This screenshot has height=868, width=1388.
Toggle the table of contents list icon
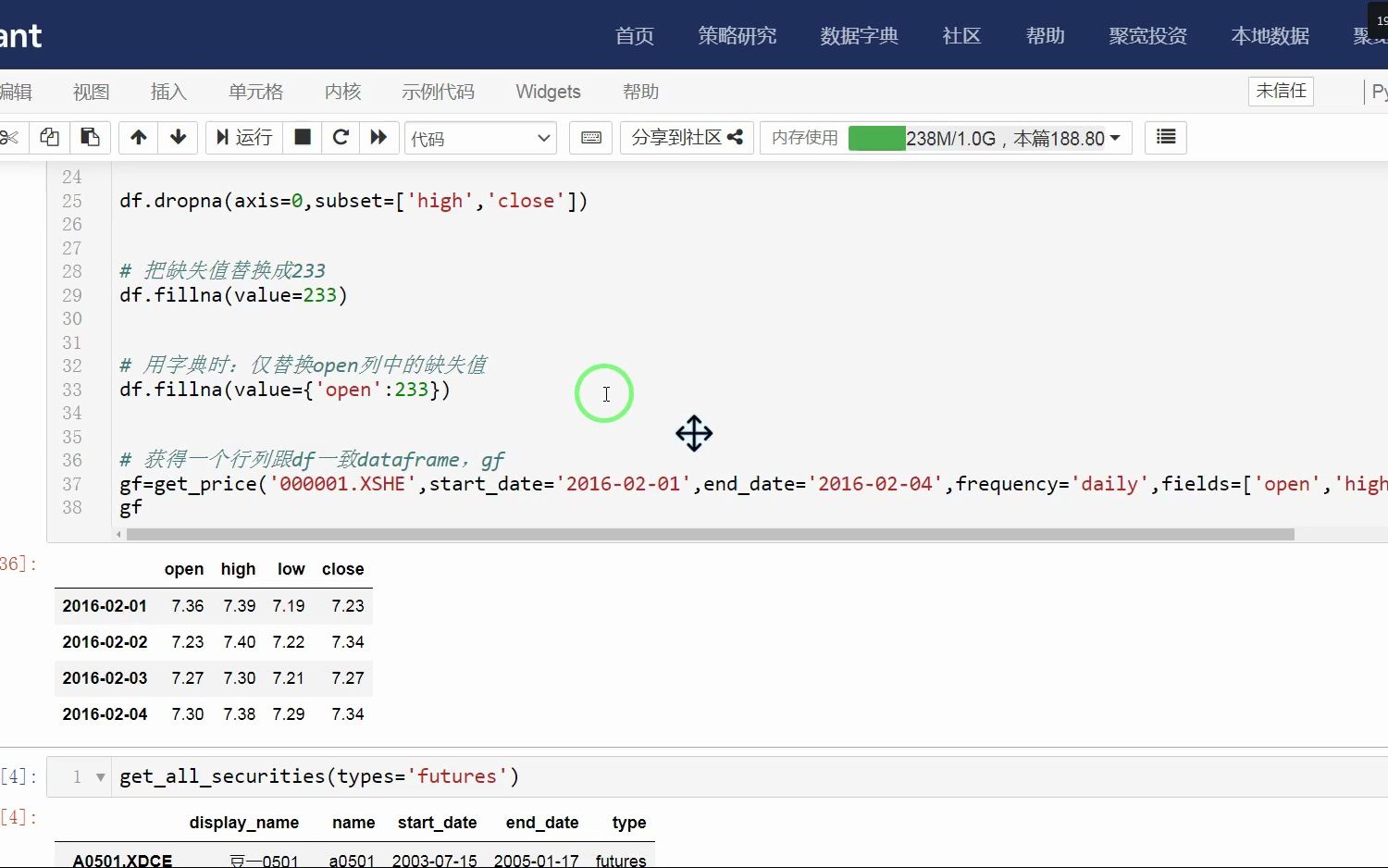1166,137
